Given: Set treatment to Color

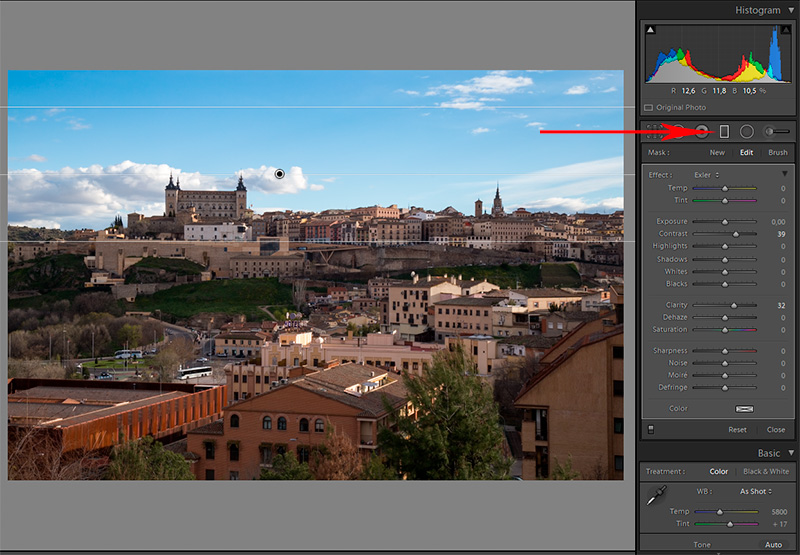Looking at the screenshot, I should point(718,471).
